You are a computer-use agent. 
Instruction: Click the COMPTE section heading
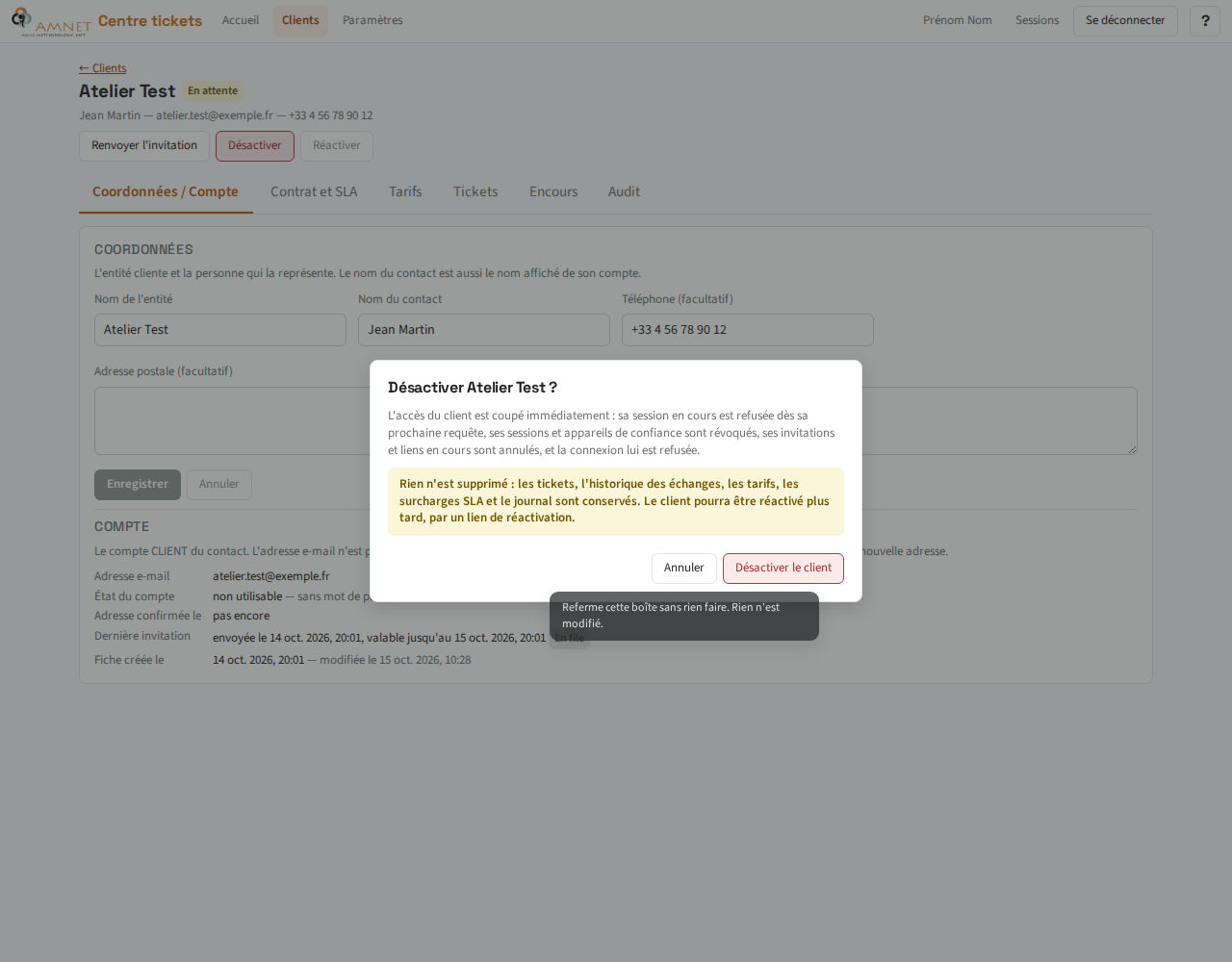121,527
